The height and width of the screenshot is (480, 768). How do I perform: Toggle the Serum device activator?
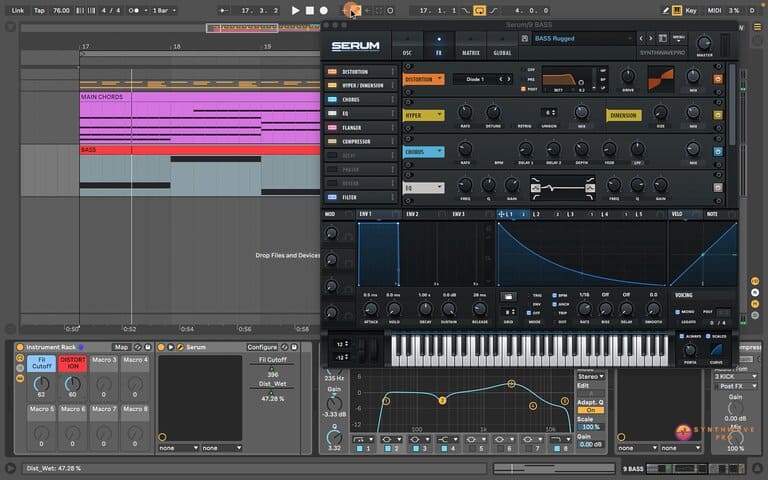click(x=161, y=347)
